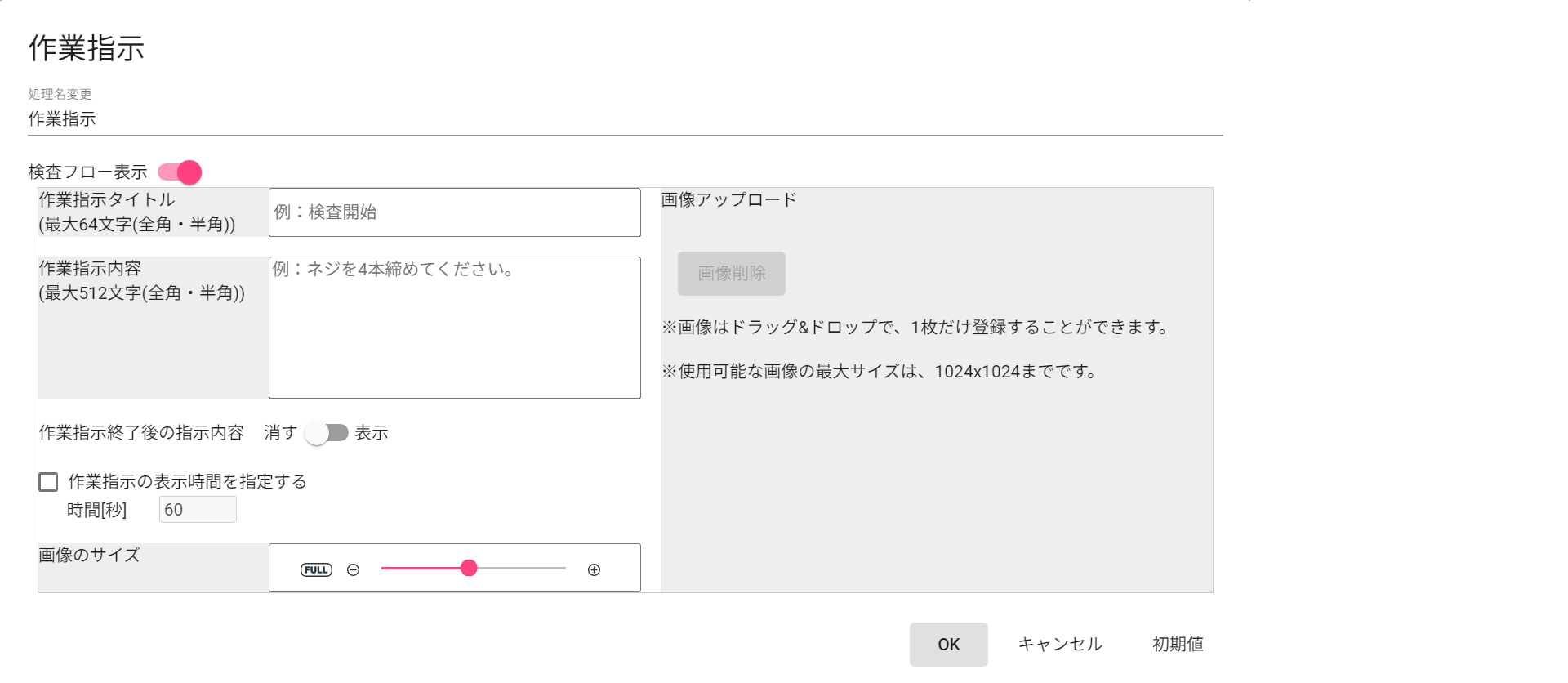
Task: Click the FULL image size icon
Action: 316,569
